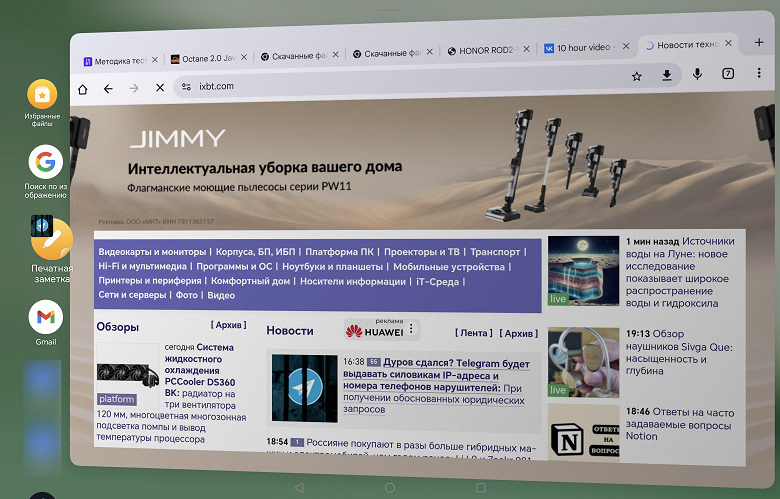Image resolution: width=780 pixels, height=499 pixels.
Task: Switch to the Методика тест tab
Action: pyautogui.click(x=116, y=61)
